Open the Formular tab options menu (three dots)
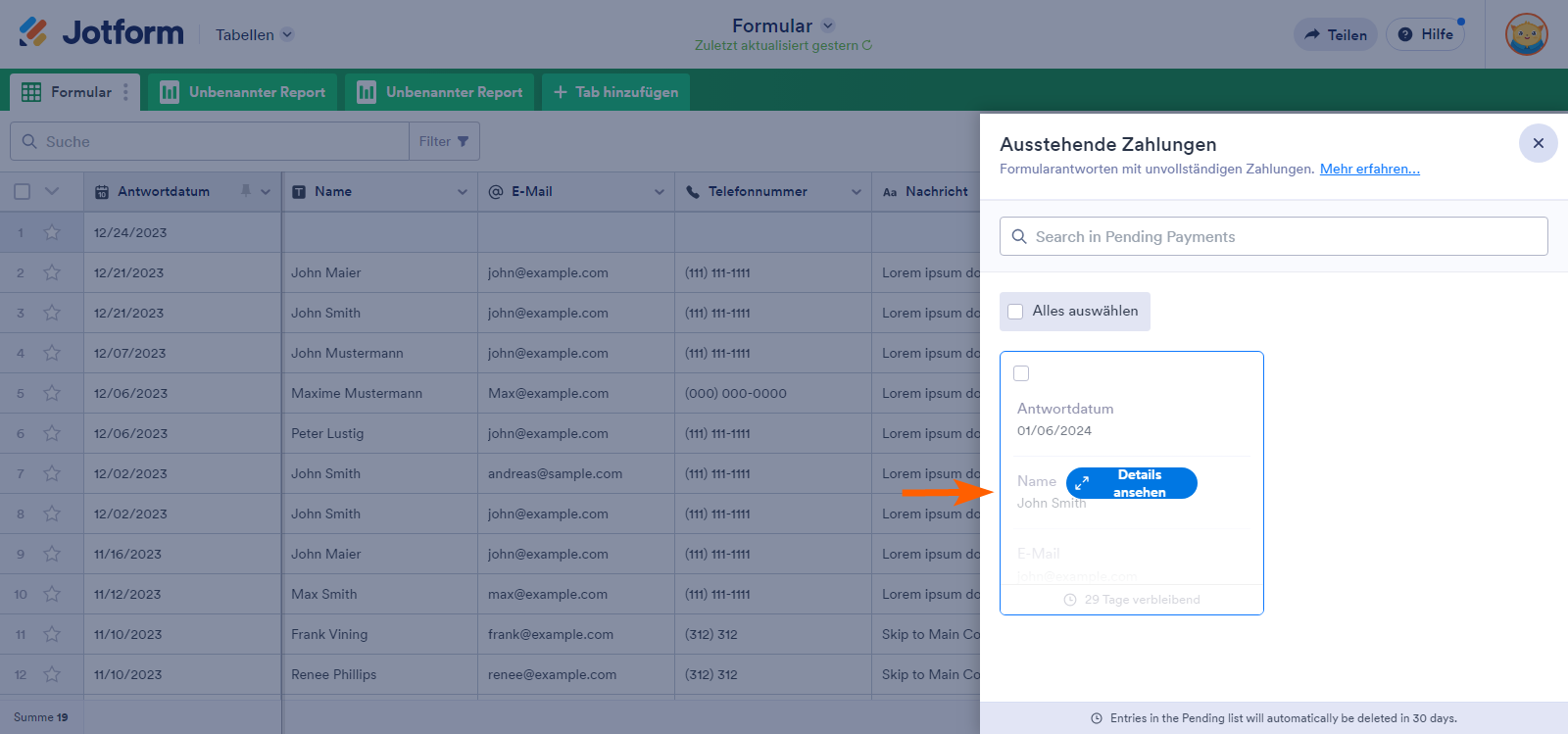Viewport: 1568px width, 734px height. tap(125, 92)
